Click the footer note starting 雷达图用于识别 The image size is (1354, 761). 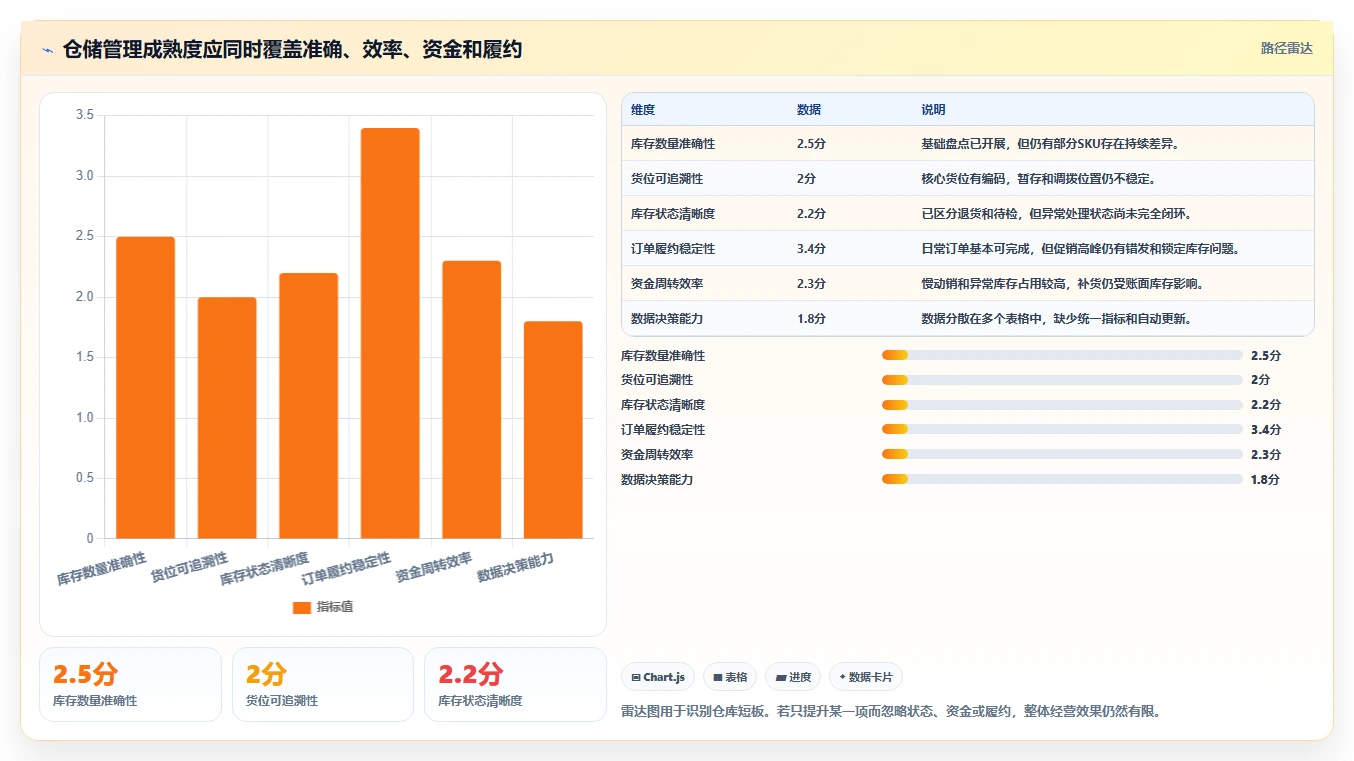[x=890, y=712]
